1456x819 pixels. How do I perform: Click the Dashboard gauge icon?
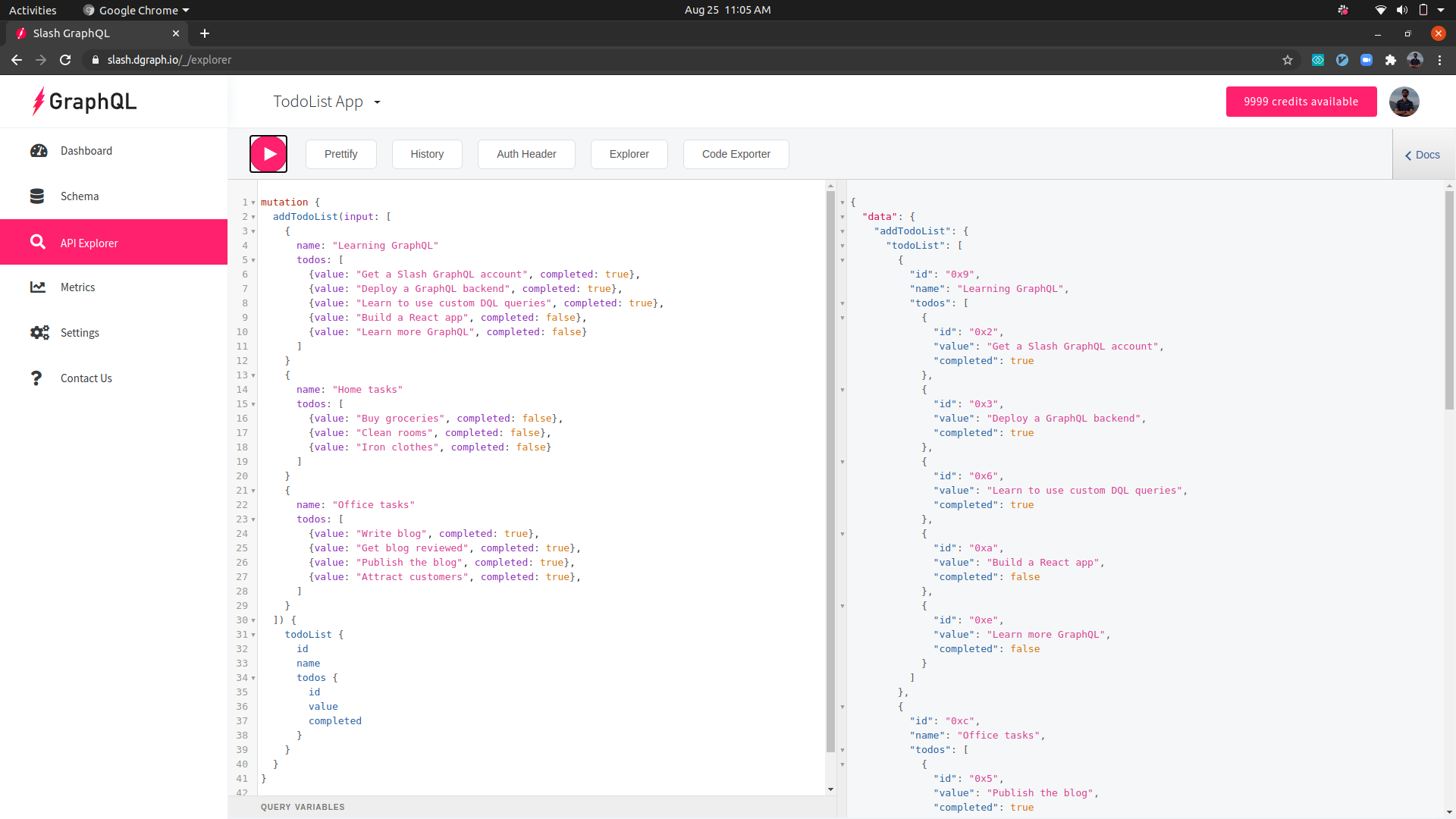point(39,151)
